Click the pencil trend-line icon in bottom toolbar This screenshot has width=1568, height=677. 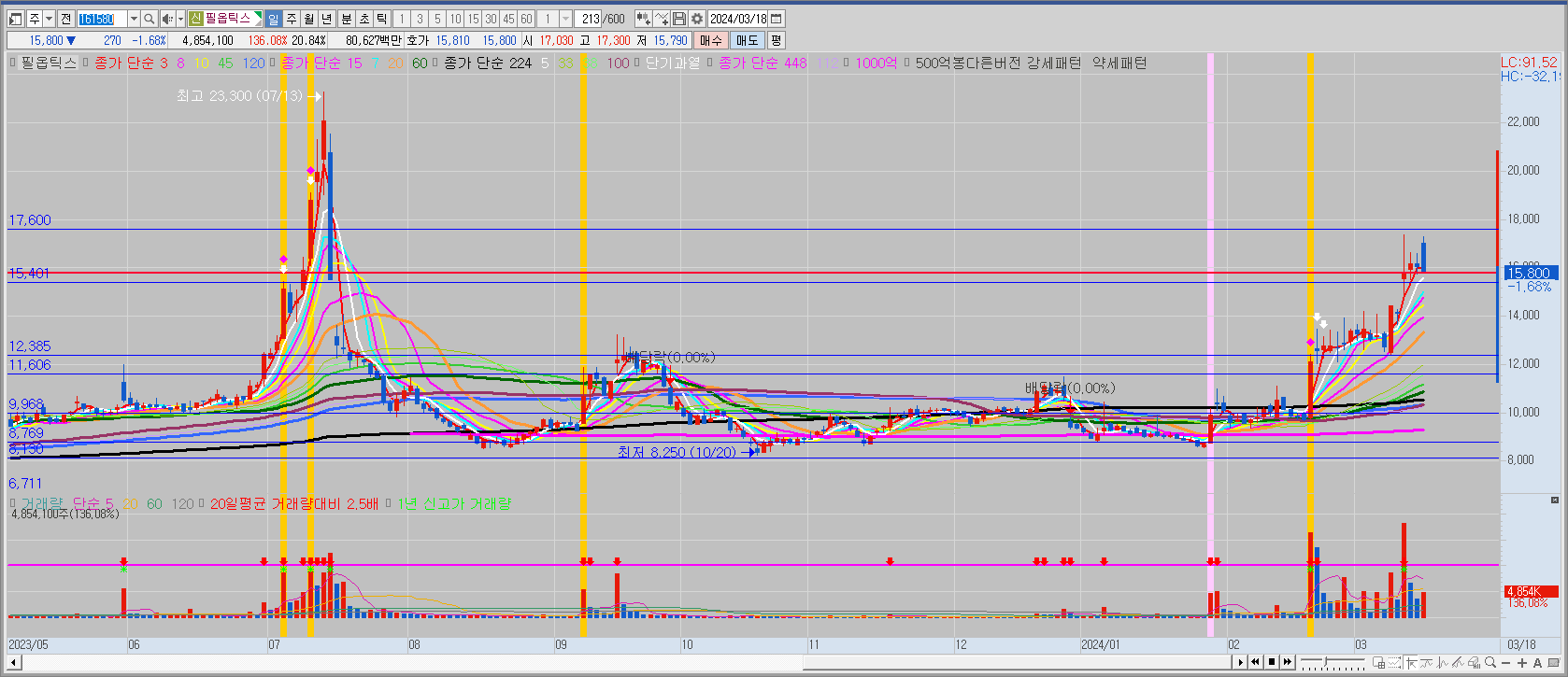click(1458, 662)
